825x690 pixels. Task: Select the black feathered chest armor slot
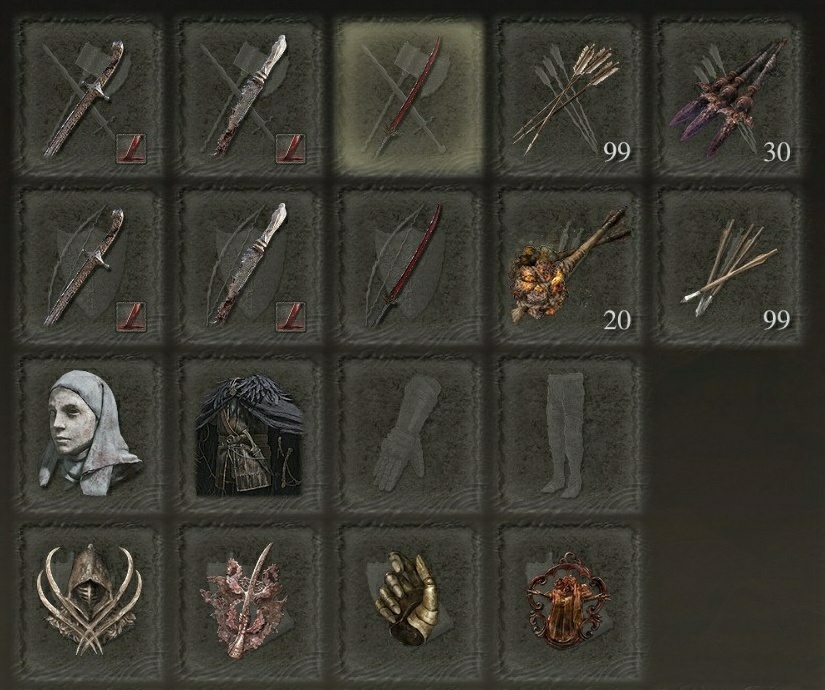coord(249,435)
